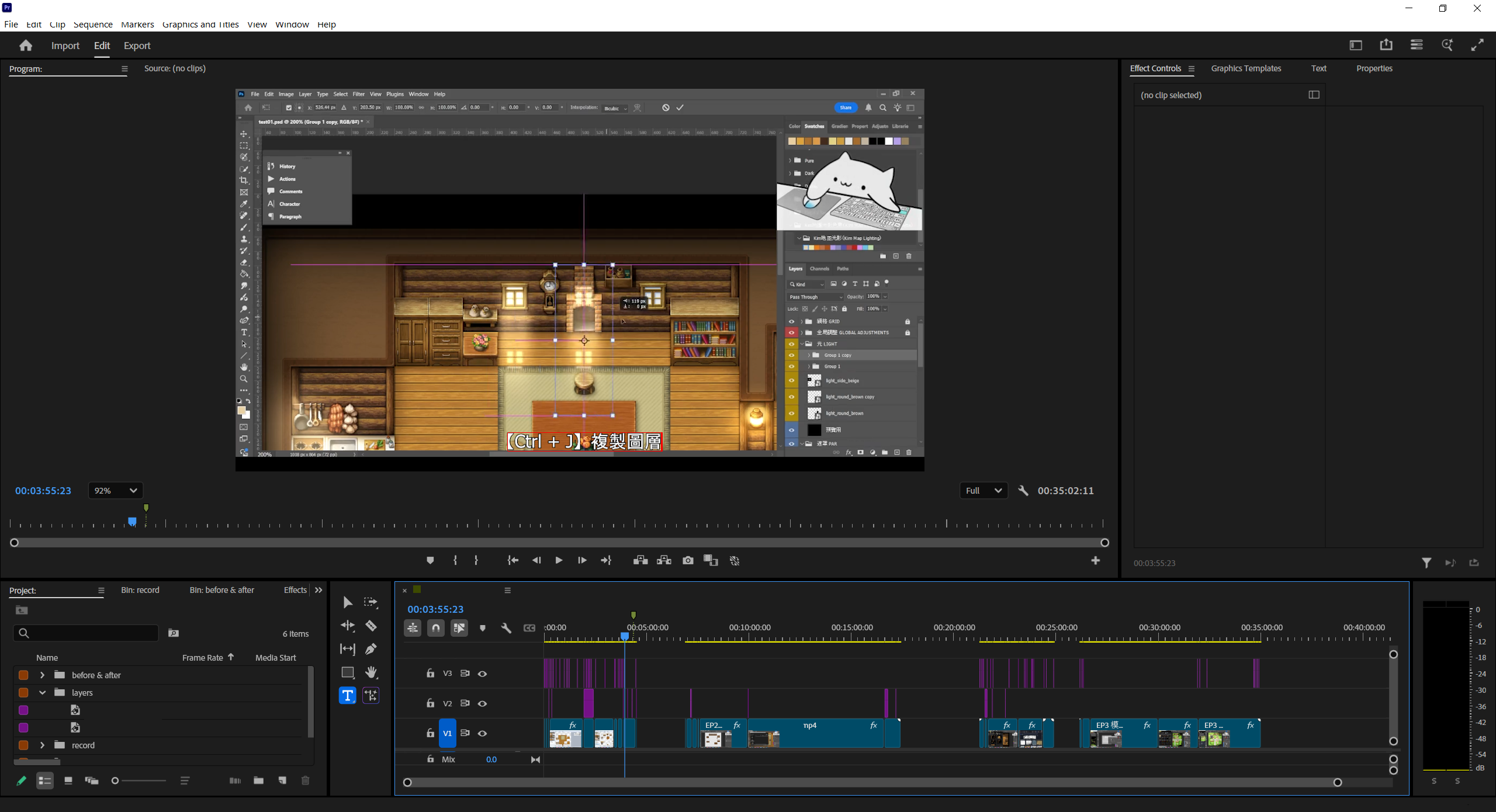Select the Slip tool

pyautogui.click(x=348, y=649)
